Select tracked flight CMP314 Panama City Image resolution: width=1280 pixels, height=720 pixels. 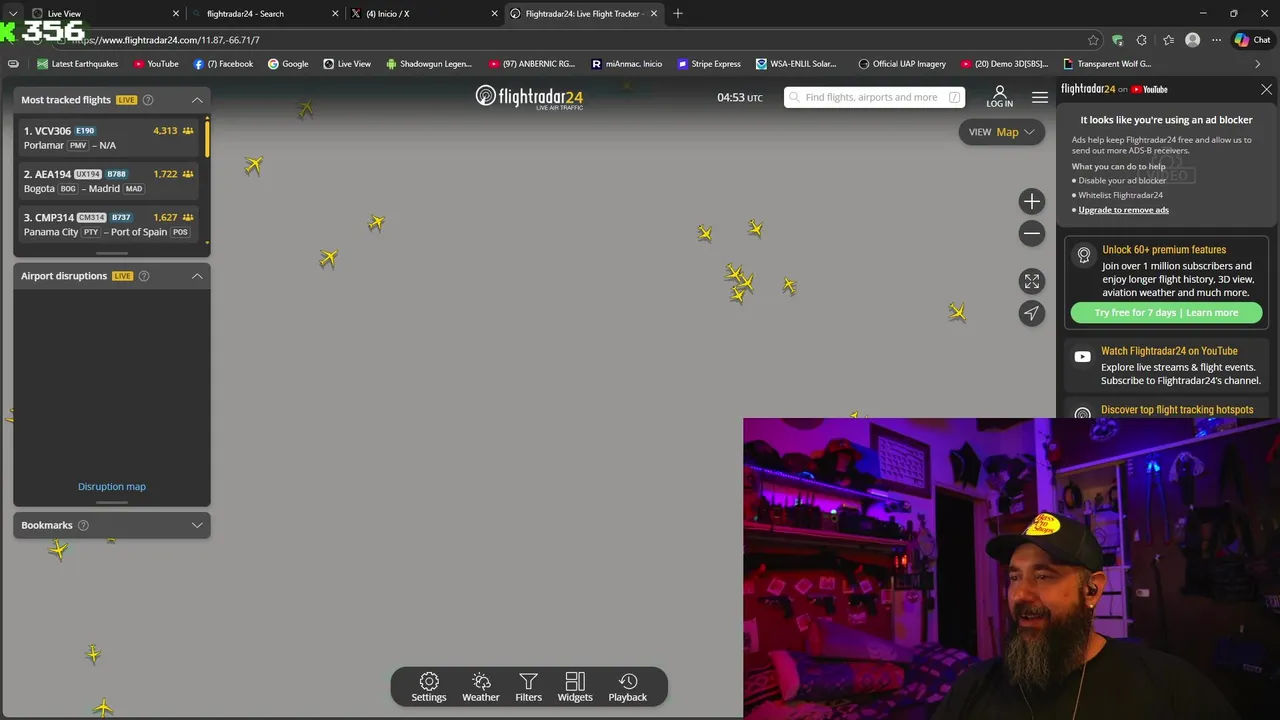tap(109, 224)
